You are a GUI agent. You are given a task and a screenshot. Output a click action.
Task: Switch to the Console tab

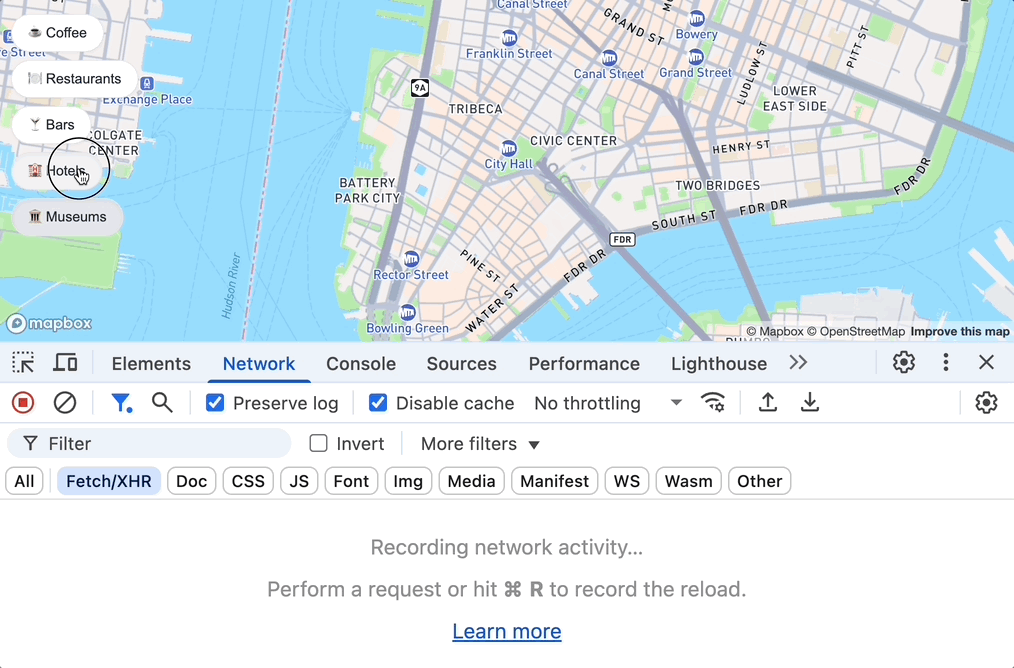point(361,364)
